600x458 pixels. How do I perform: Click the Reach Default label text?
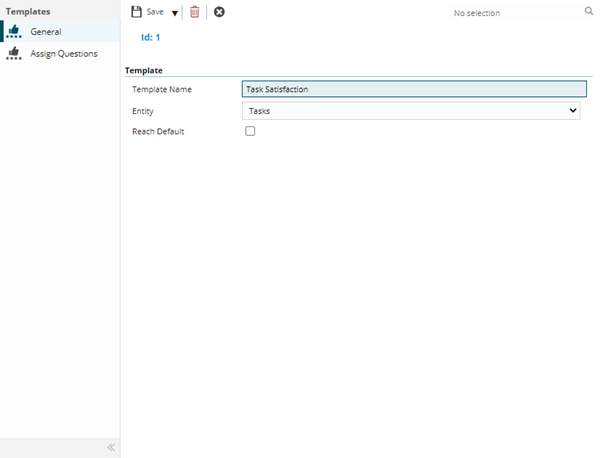tap(158, 132)
